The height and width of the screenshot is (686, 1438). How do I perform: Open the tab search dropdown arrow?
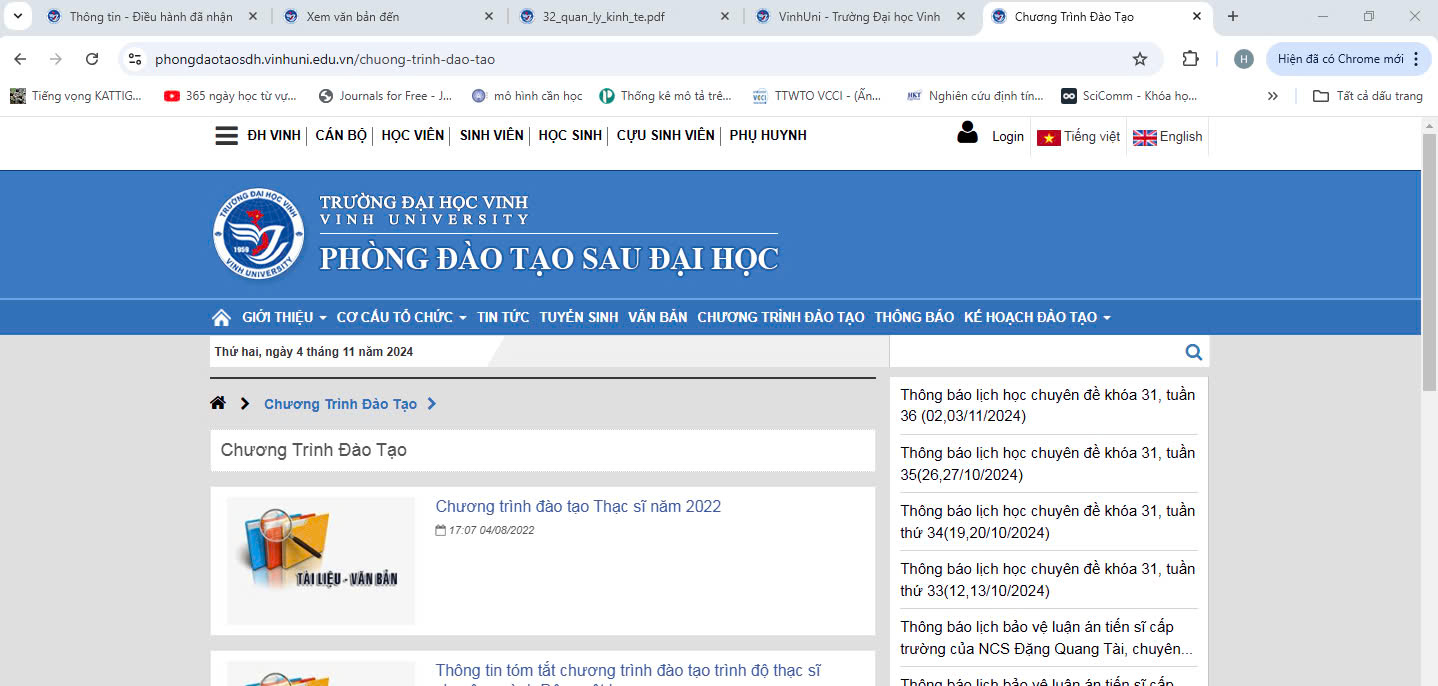click(17, 16)
